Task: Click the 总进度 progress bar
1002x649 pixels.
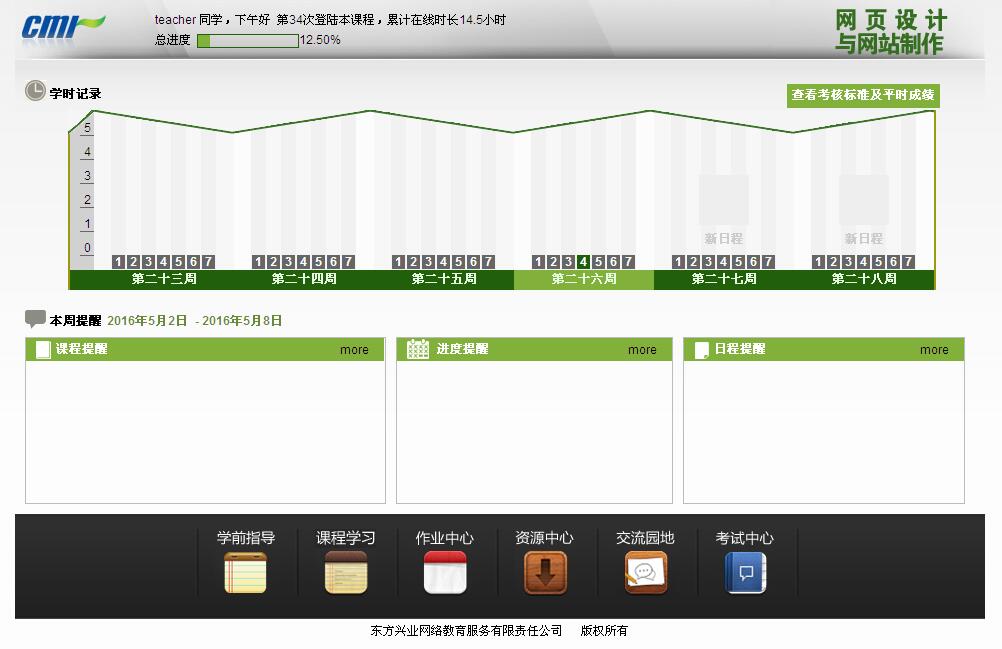Action: point(248,41)
